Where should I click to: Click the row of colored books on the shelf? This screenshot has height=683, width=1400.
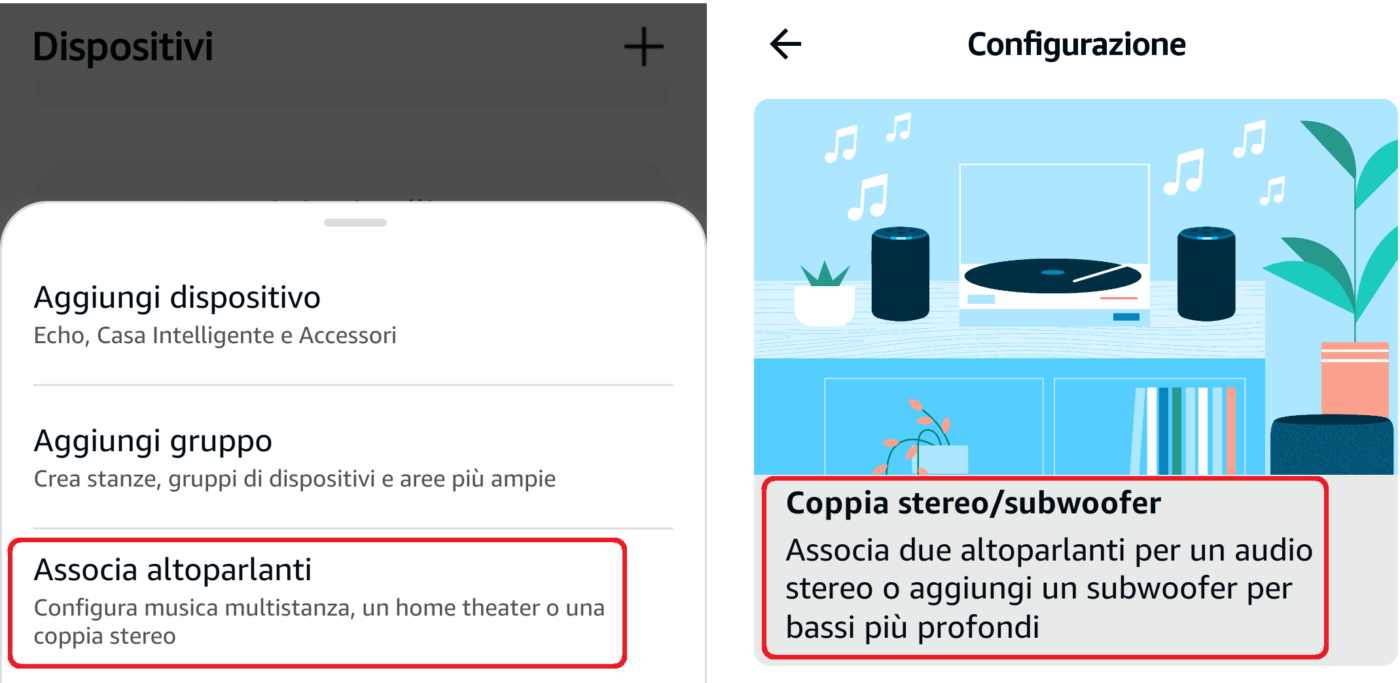(x=1184, y=430)
